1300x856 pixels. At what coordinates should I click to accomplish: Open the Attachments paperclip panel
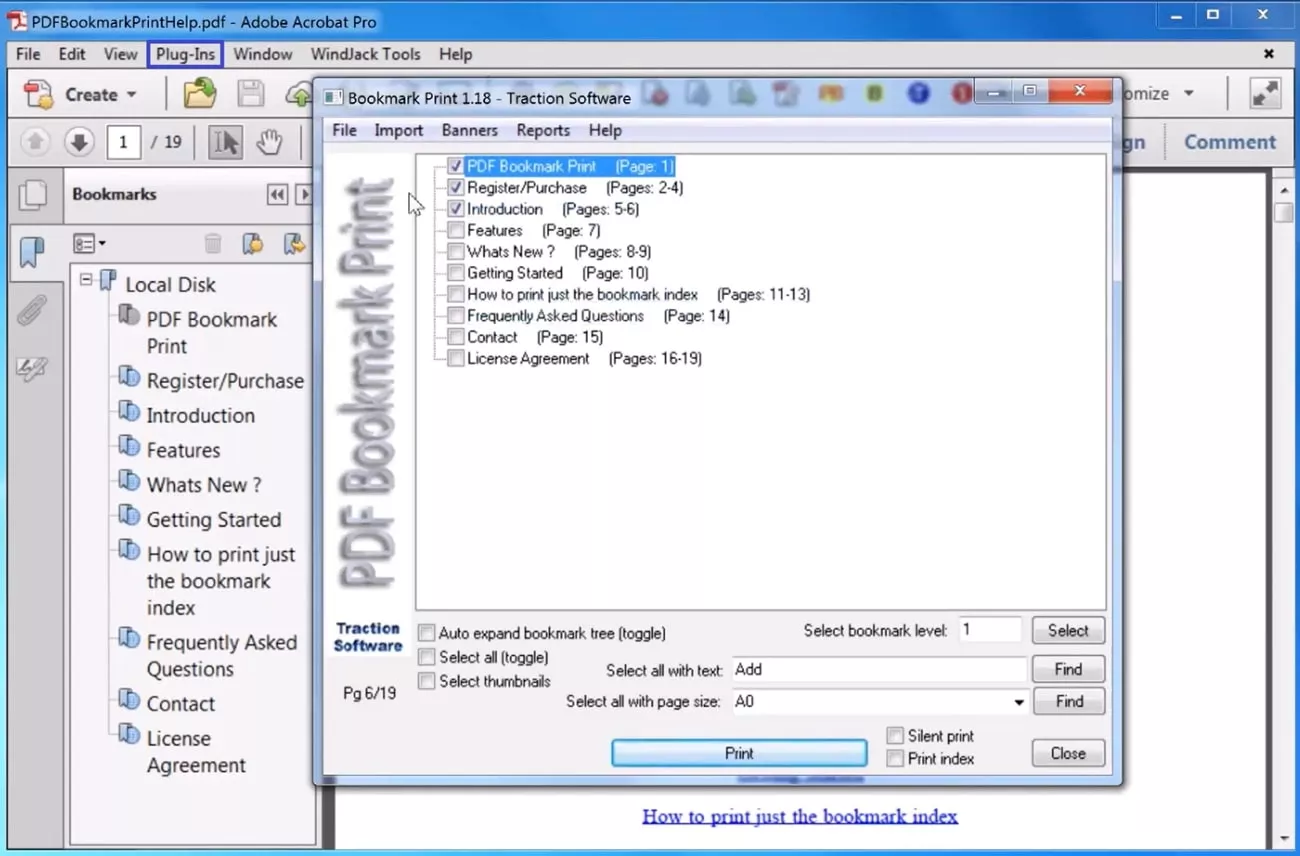[32, 311]
